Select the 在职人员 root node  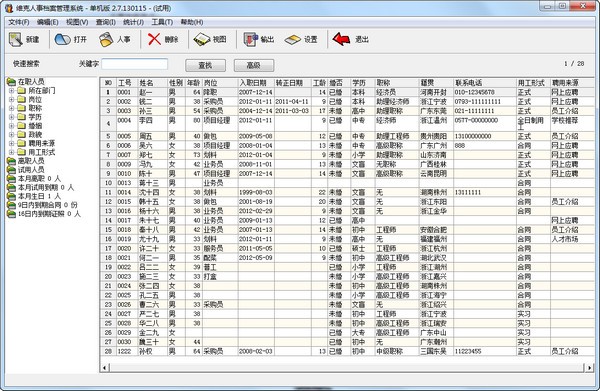point(31,81)
